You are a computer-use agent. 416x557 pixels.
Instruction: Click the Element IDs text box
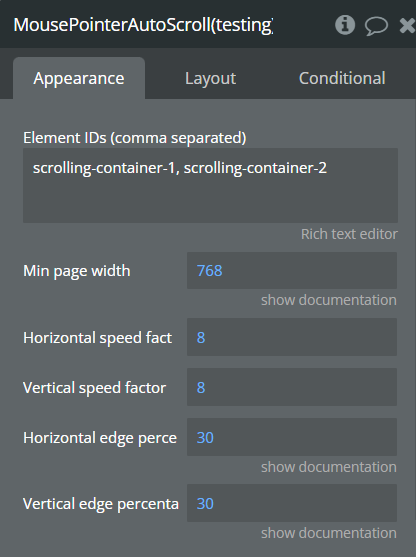[210, 185]
